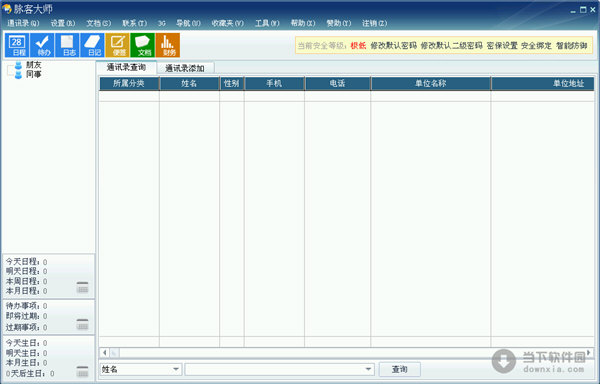
Task: Click horizontal scrollbar right arrow
Action: click(x=589, y=352)
